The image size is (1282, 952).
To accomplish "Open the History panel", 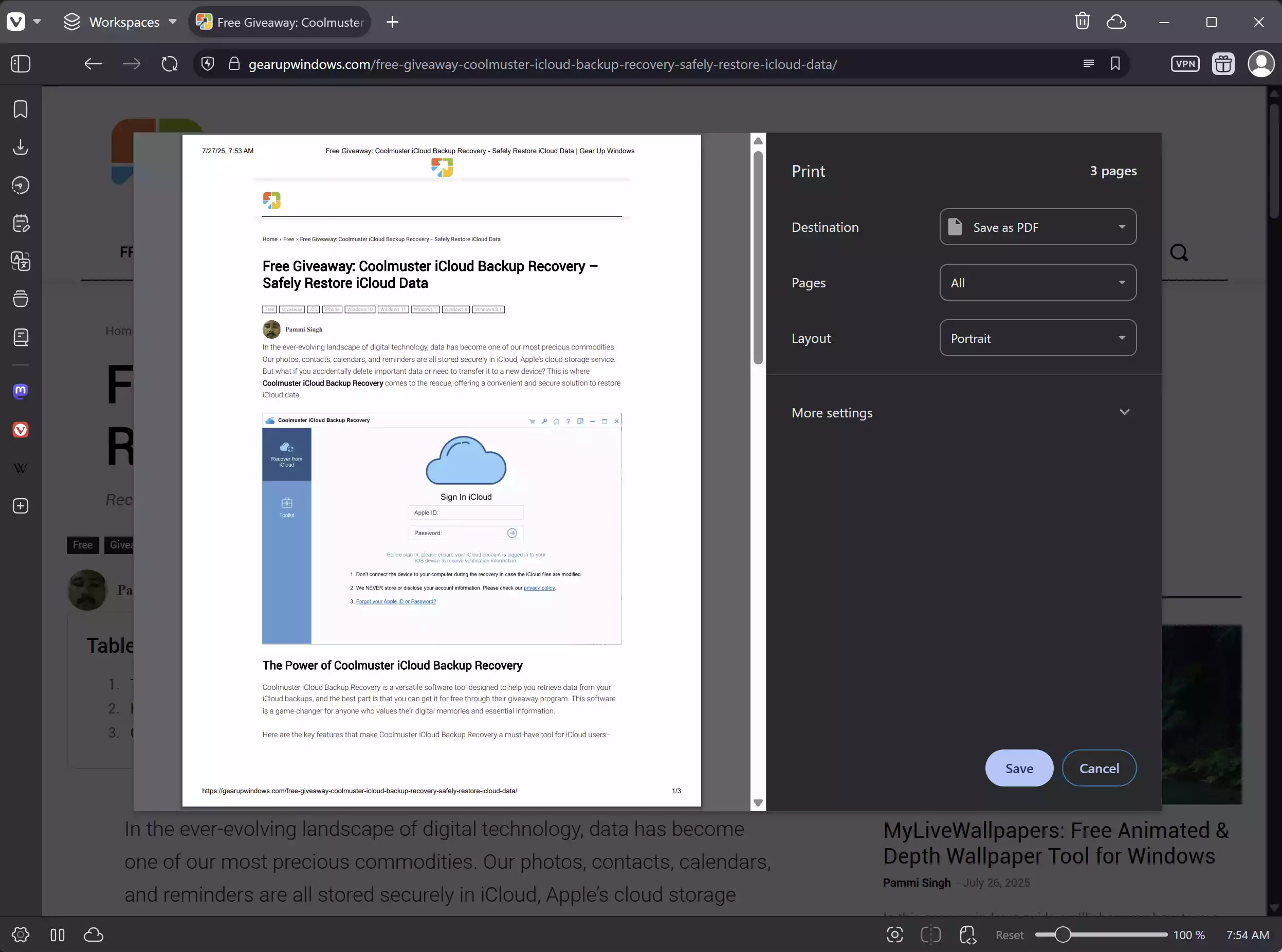I will point(21,185).
